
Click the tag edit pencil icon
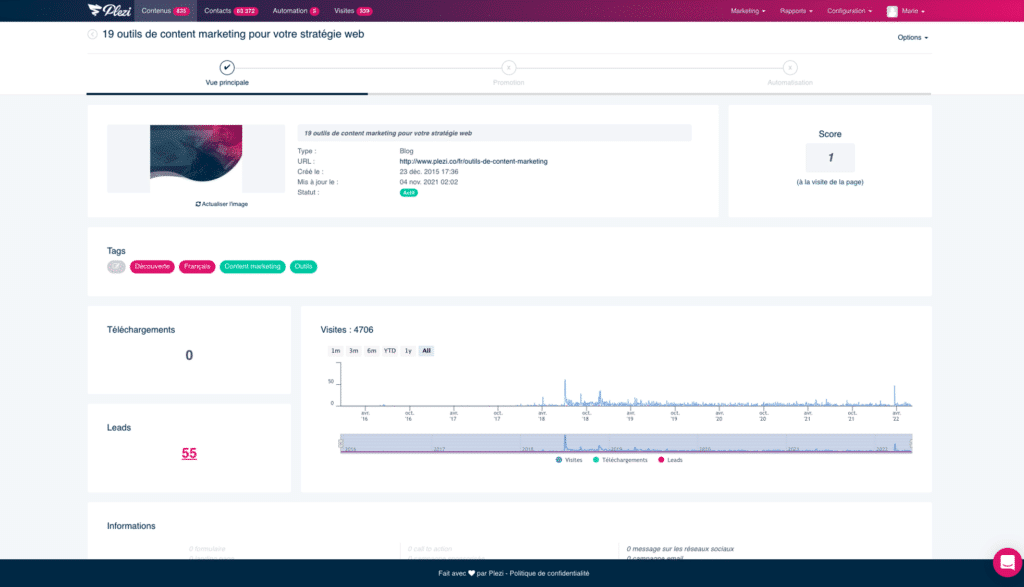point(116,266)
